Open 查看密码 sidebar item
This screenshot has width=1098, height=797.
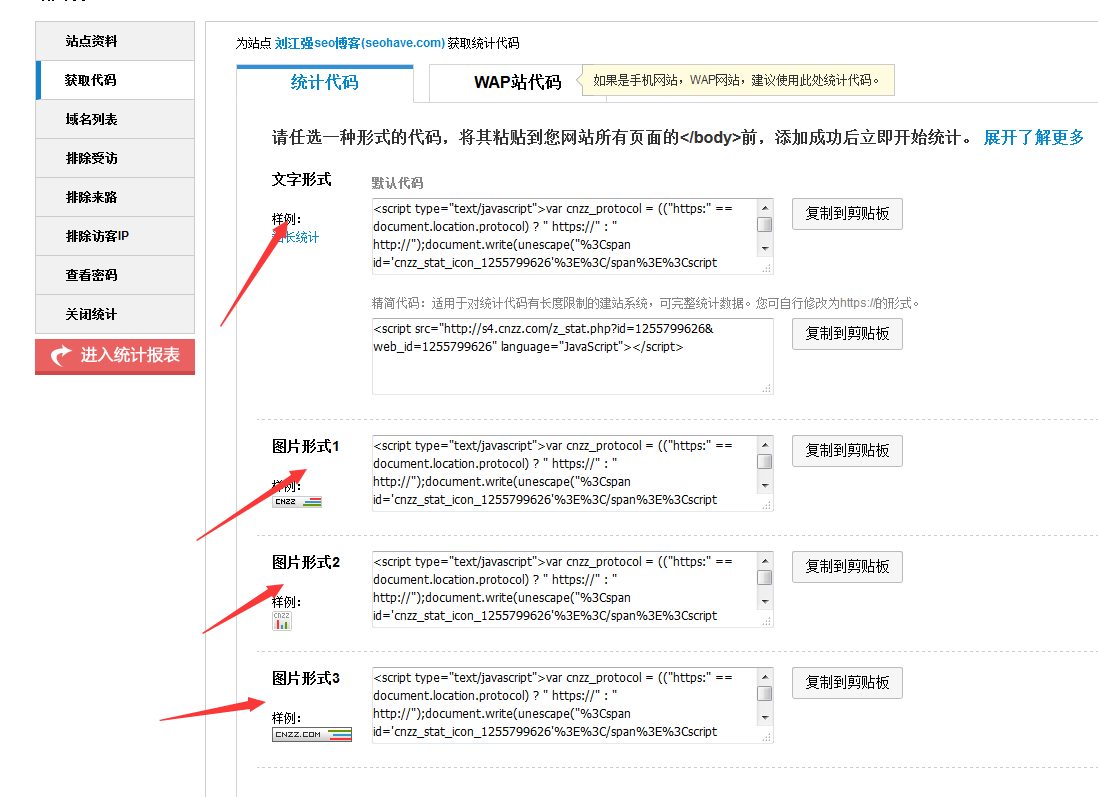115,275
